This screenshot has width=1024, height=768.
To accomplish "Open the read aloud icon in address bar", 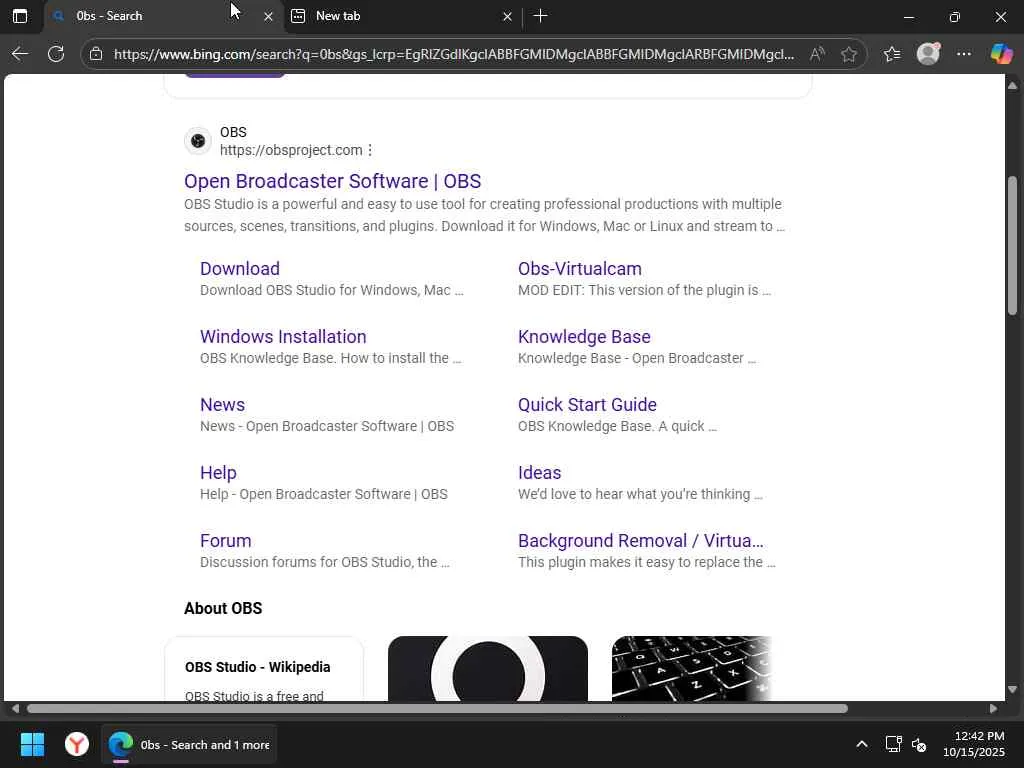I will click(817, 54).
